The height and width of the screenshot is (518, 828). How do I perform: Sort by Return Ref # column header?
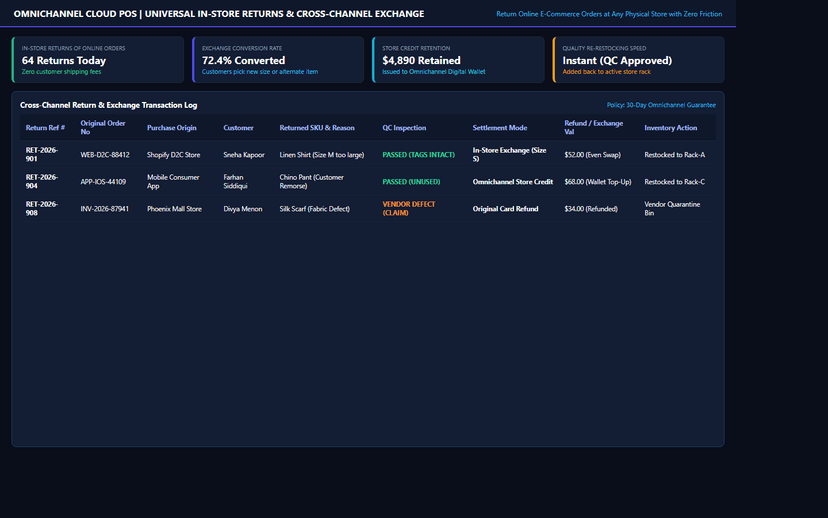[45, 128]
